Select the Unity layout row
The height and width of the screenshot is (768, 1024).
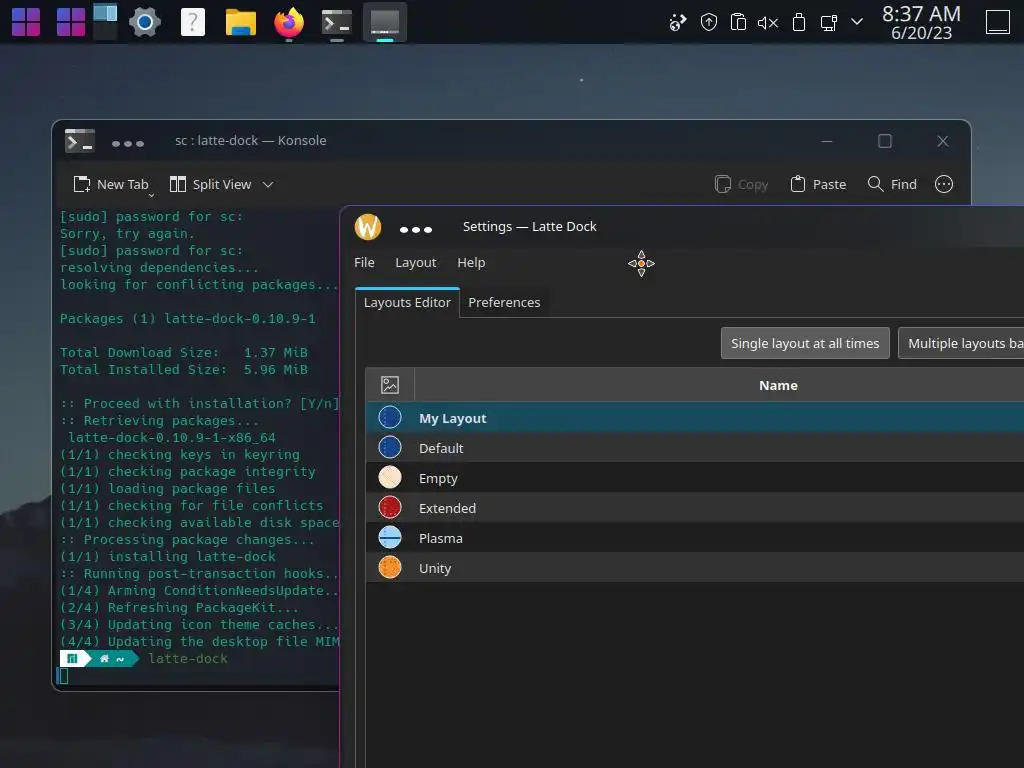[695, 568]
